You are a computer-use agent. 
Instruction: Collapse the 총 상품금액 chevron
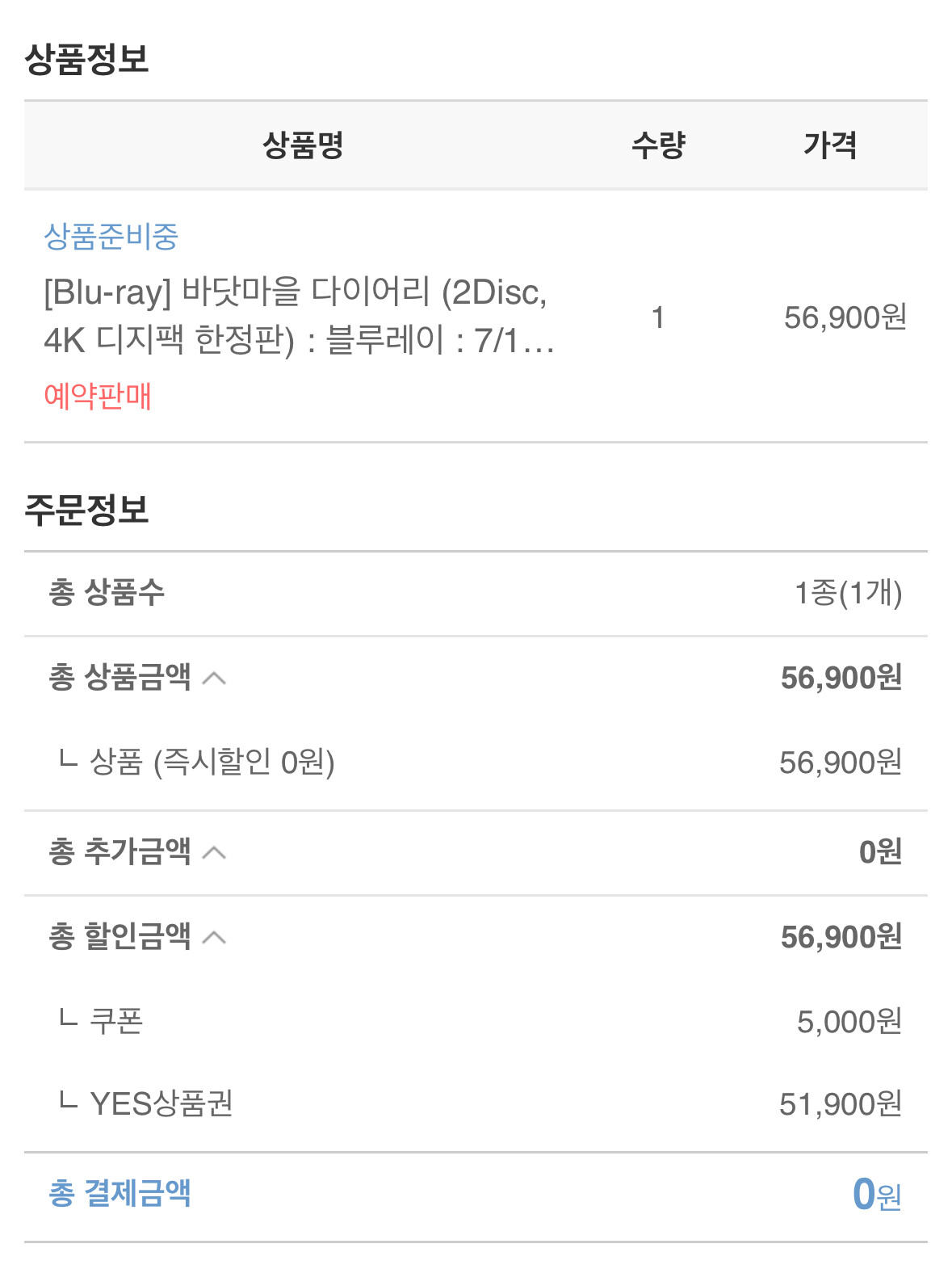tap(214, 678)
